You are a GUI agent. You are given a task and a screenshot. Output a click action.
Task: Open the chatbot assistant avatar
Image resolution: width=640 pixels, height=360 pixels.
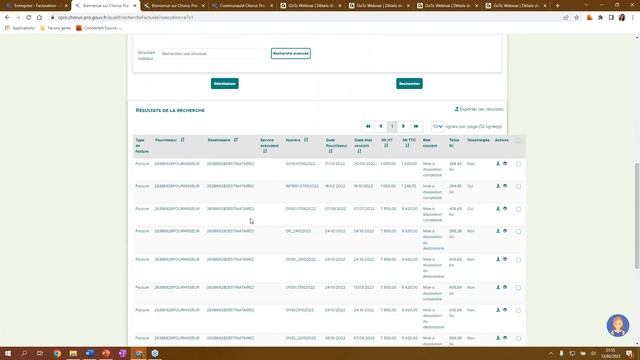pos(618,325)
